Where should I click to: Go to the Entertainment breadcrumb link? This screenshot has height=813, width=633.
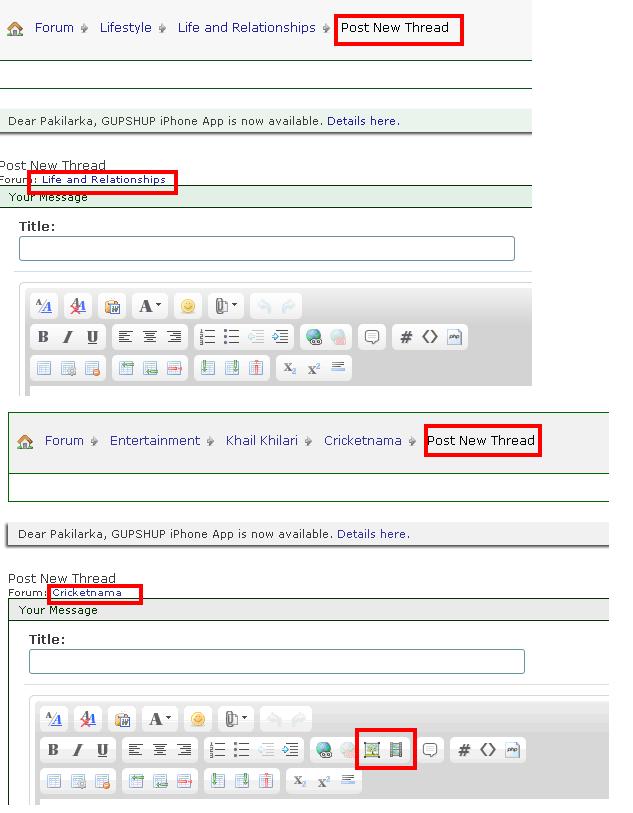(155, 441)
